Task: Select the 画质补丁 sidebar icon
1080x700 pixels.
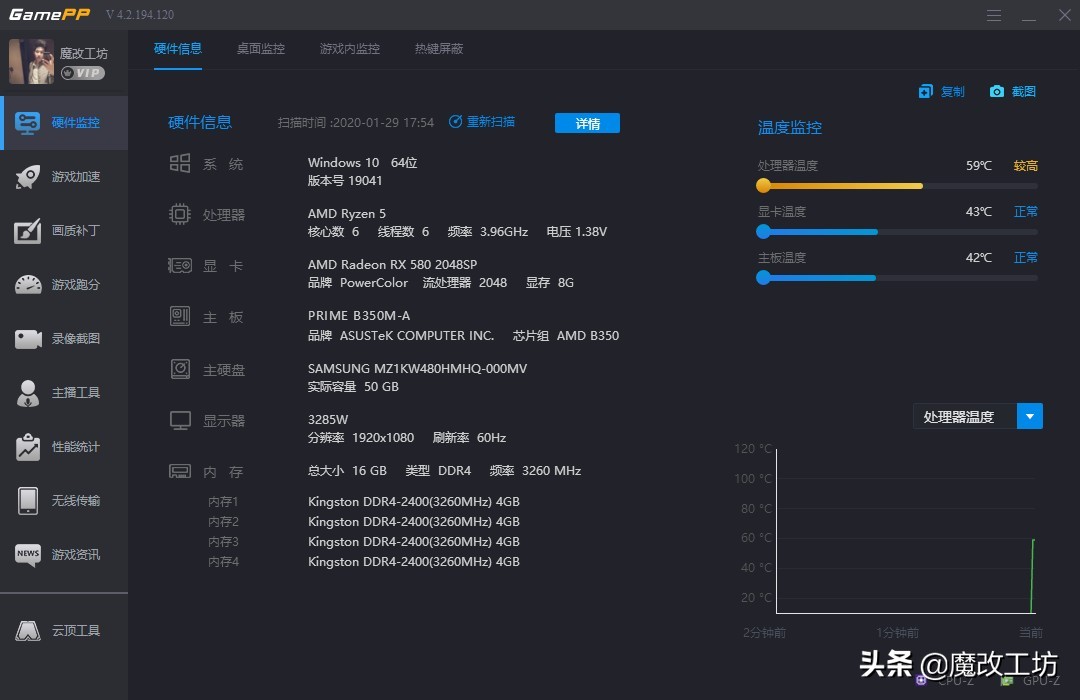Action: [x=28, y=231]
